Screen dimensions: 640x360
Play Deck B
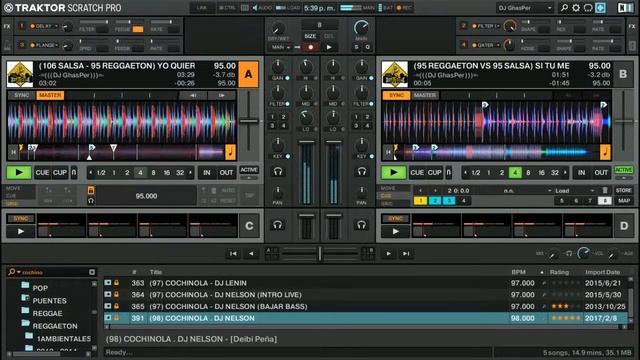pyautogui.click(x=393, y=173)
